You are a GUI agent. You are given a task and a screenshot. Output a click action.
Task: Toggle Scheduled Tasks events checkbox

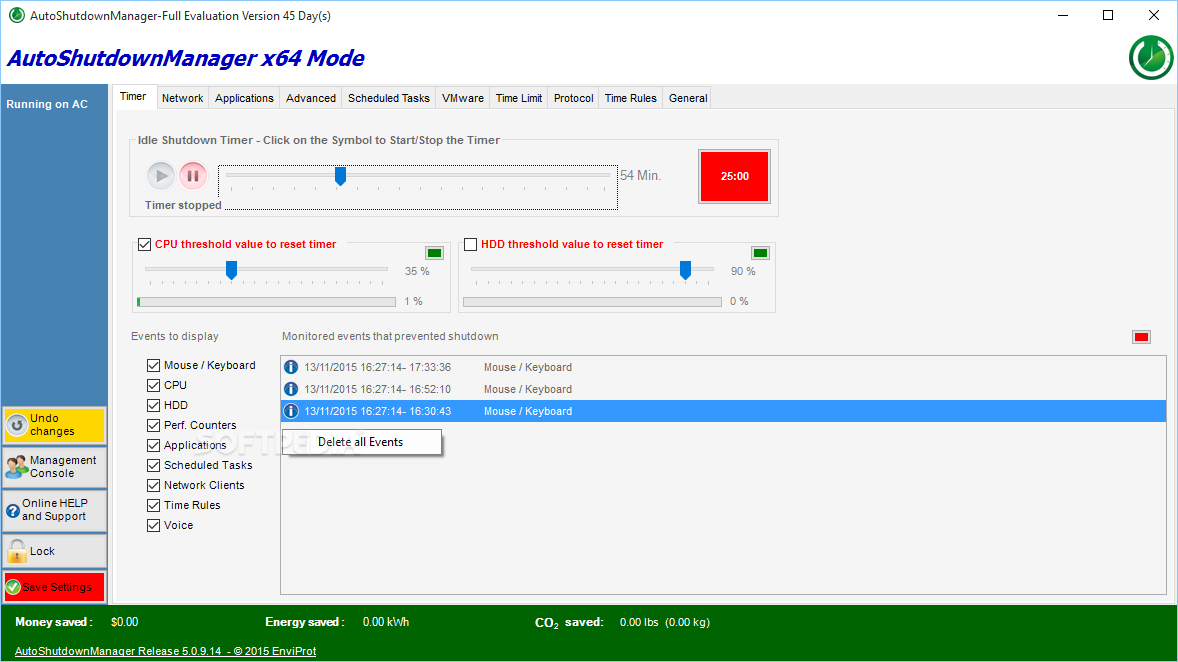(153, 465)
